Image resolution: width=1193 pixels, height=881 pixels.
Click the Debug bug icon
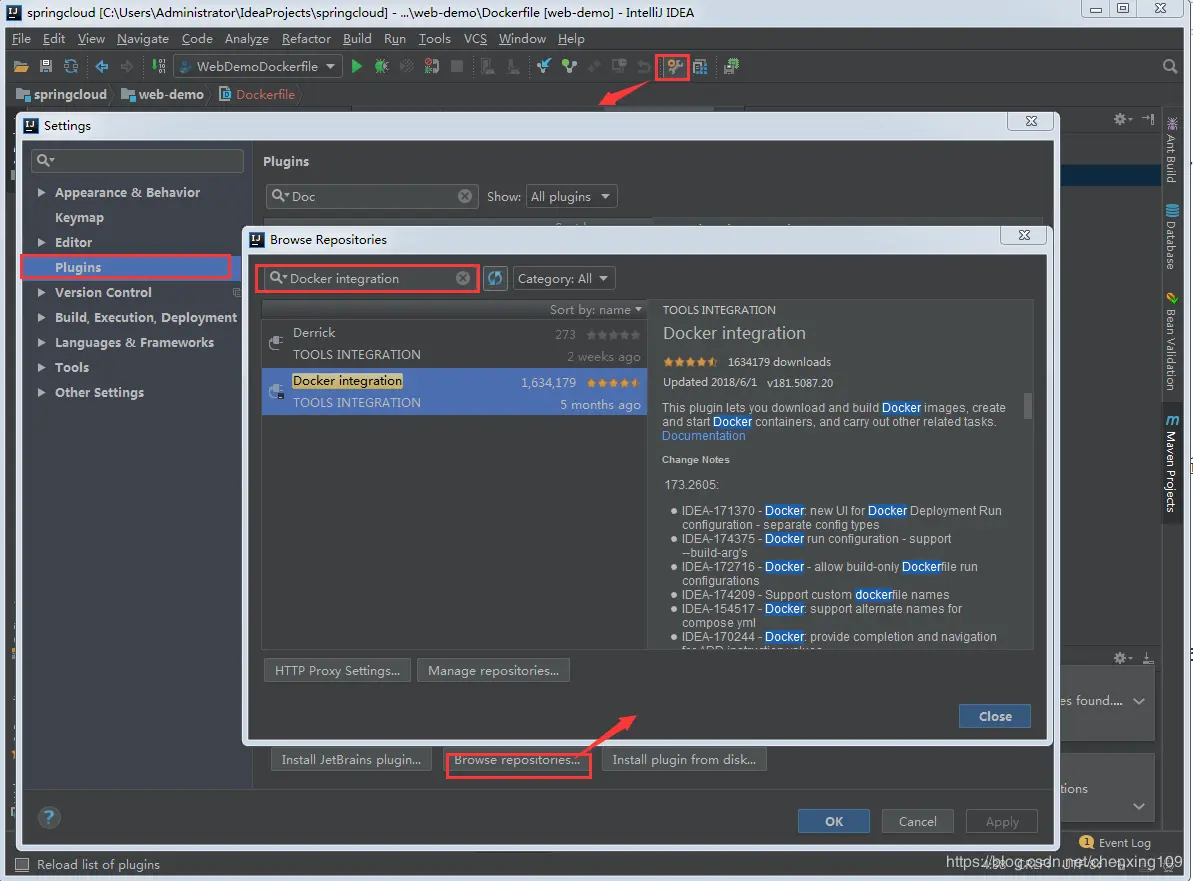(x=381, y=67)
